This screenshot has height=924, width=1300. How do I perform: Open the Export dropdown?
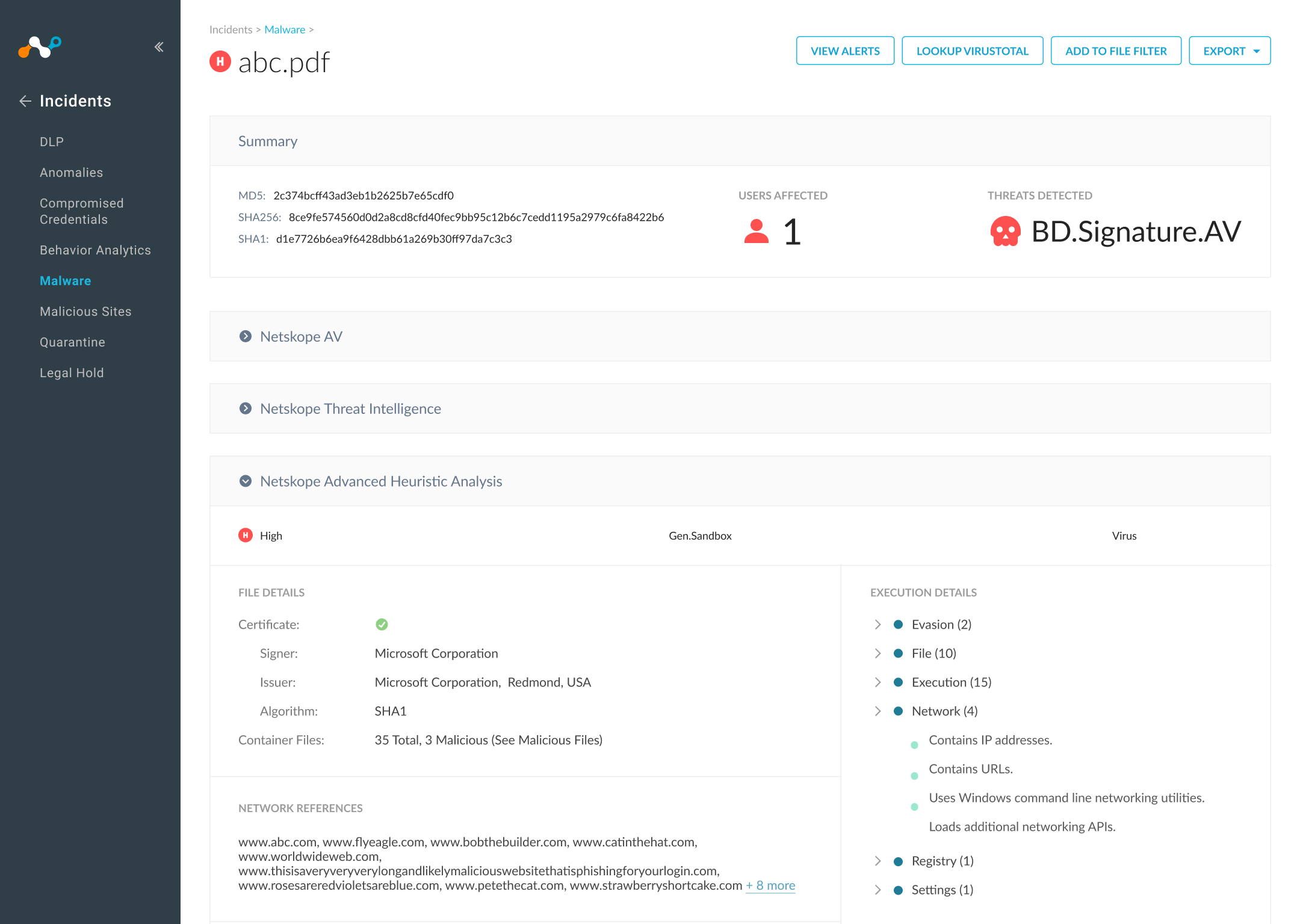coord(1230,51)
